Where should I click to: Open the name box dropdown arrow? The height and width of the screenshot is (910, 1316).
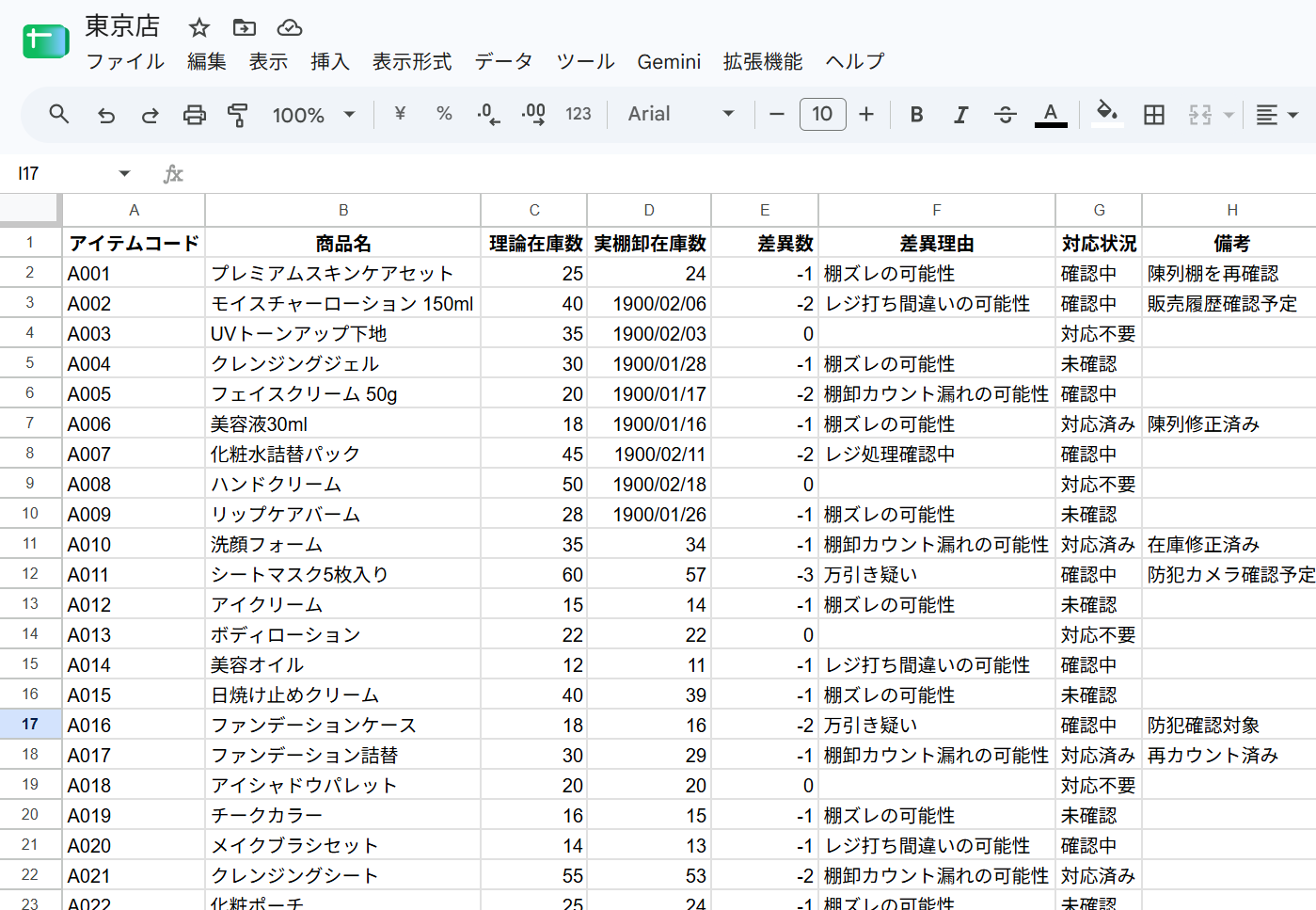124,173
